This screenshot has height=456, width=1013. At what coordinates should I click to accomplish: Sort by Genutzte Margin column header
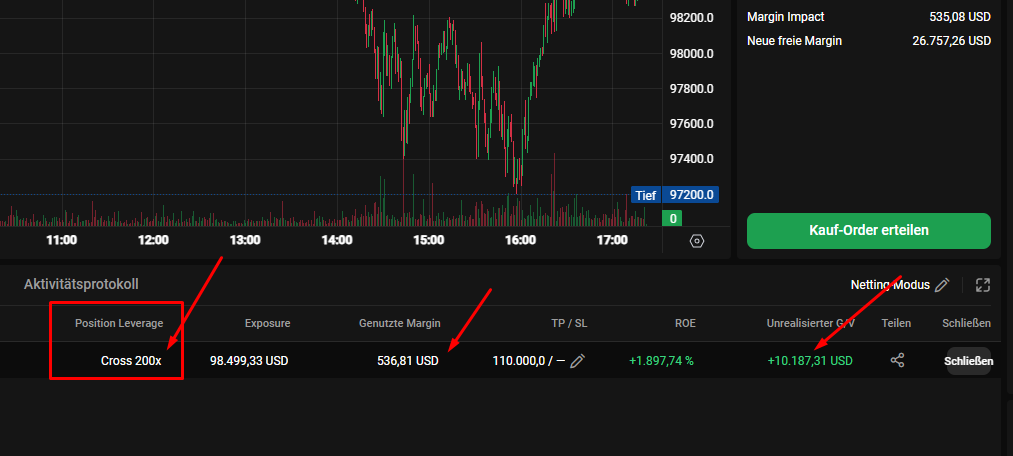(400, 323)
